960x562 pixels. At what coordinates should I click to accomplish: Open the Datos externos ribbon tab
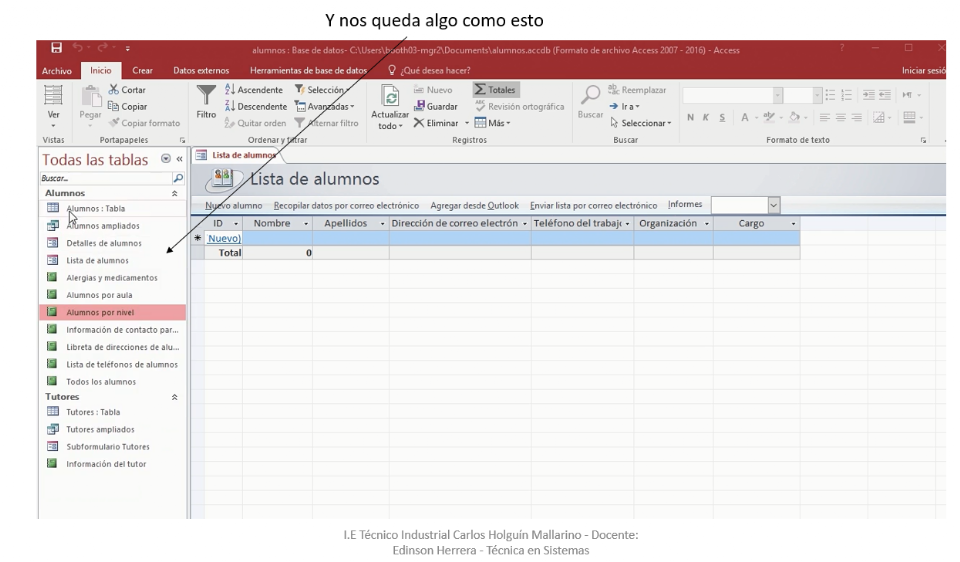pyautogui.click(x=200, y=70)
